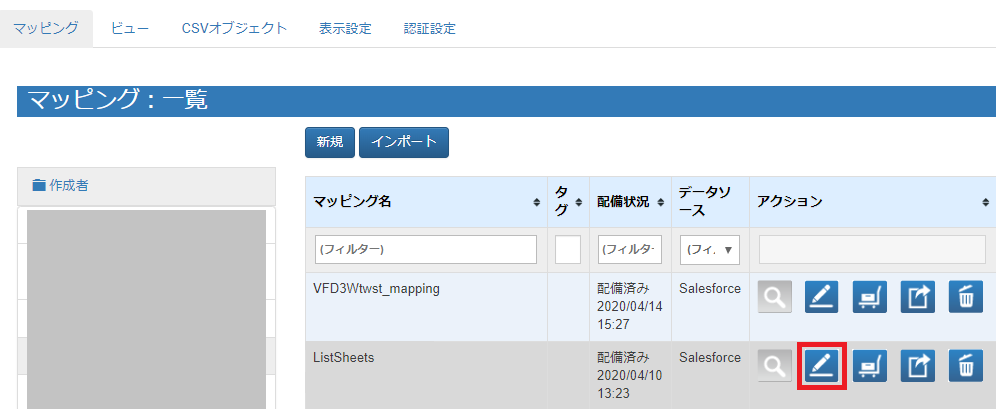Open the CSVオブジェクト tab

point(234,28)
